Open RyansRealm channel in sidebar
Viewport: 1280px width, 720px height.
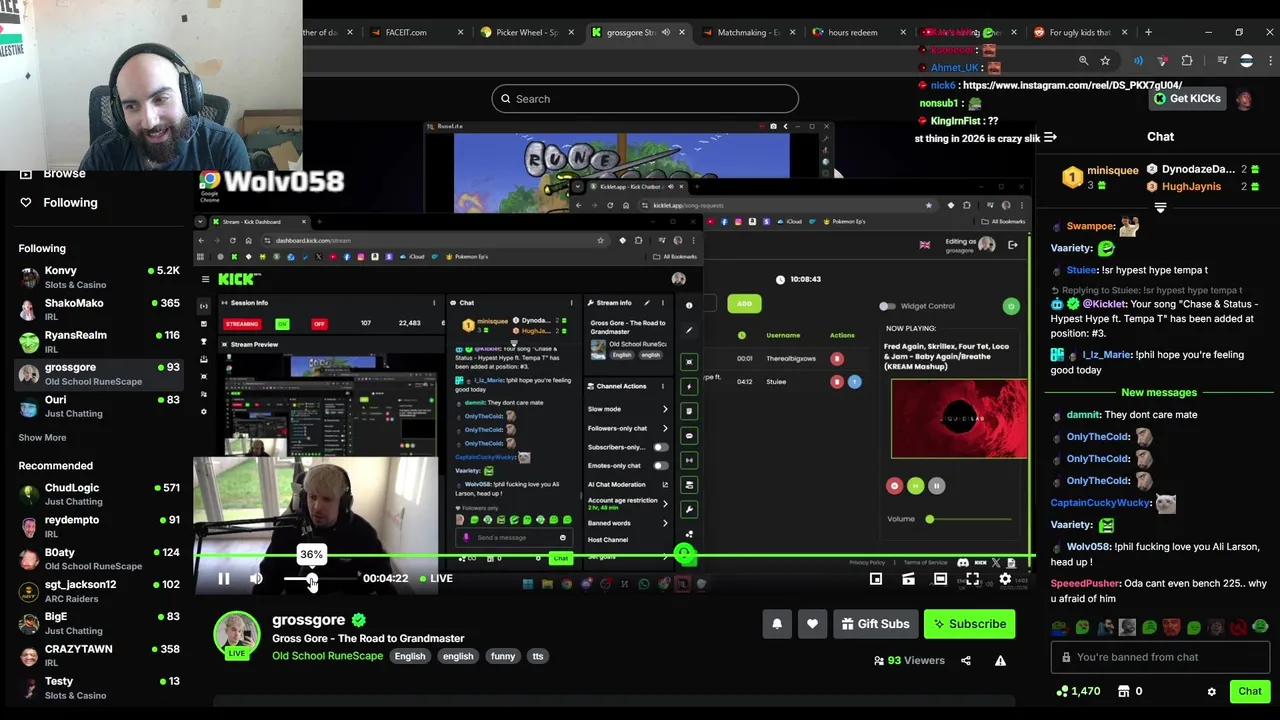[x=98, y=341]
